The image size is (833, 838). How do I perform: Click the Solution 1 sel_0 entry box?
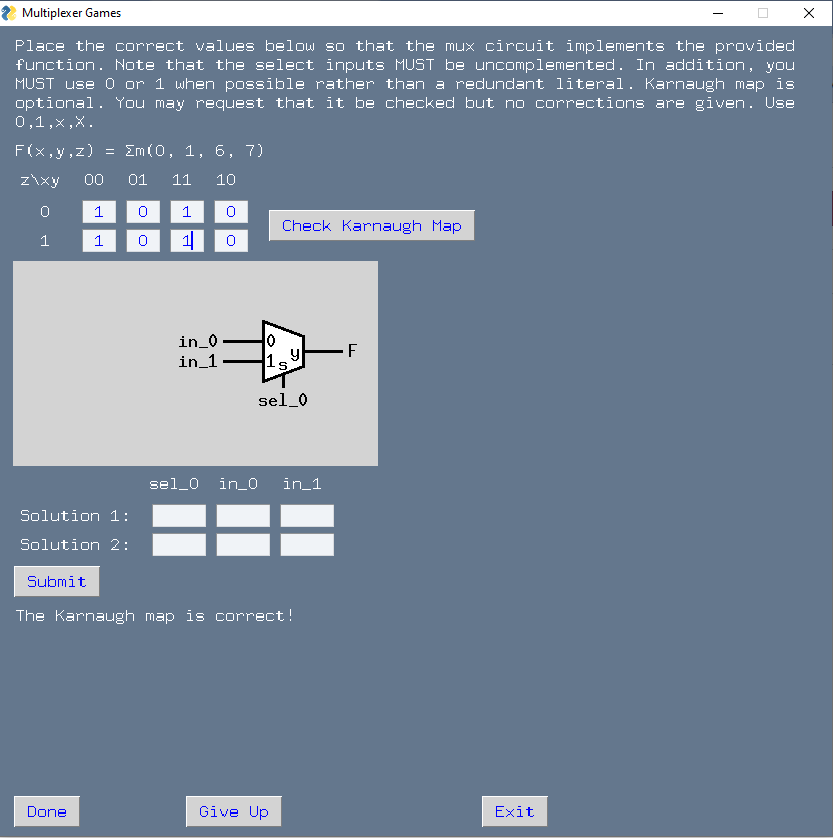pos(178,514)
